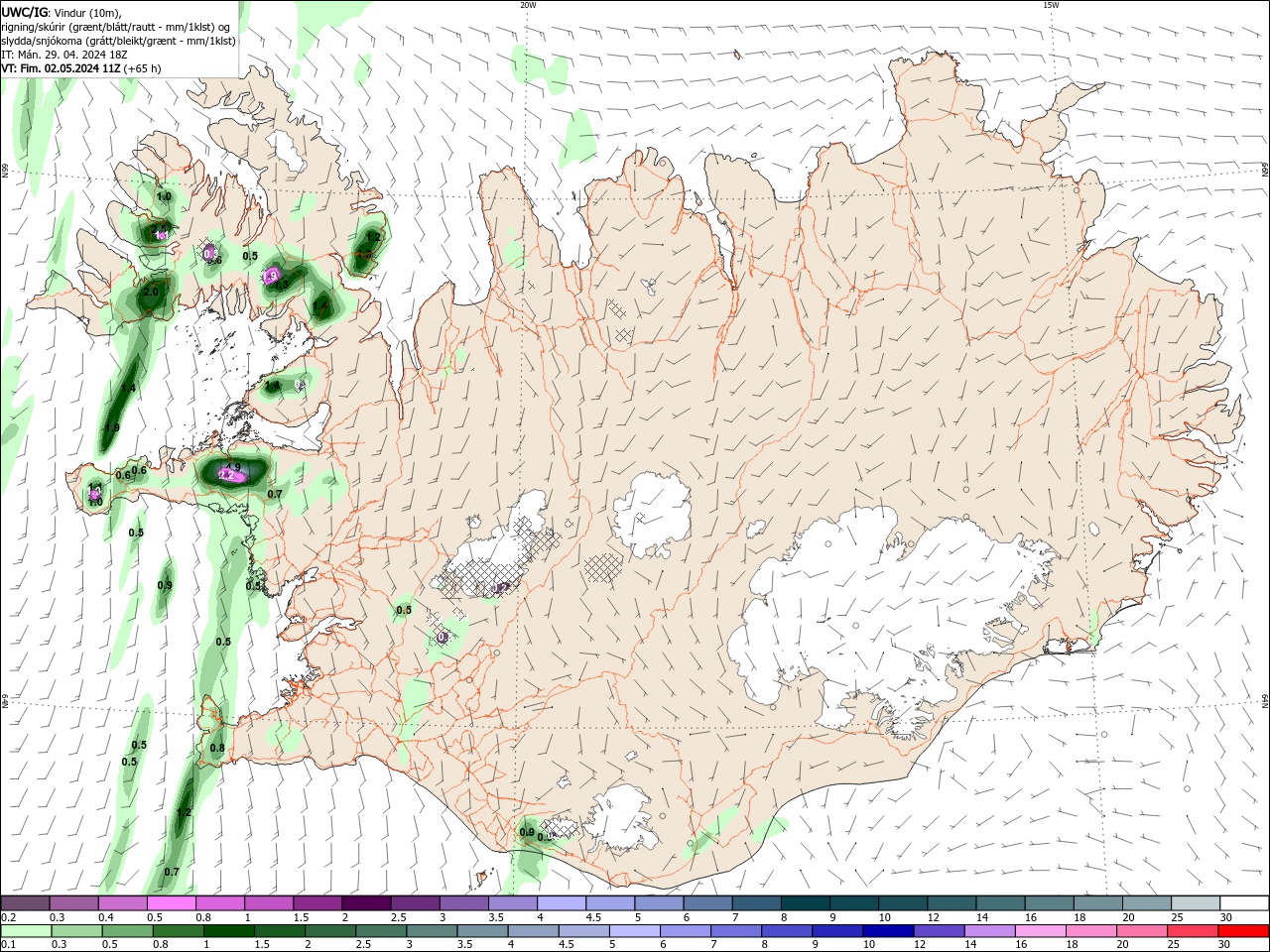Pick the 8 dark teal swatch, upper legend row
This screenshot has width=1270, height=952.
(x=804, y=902)
